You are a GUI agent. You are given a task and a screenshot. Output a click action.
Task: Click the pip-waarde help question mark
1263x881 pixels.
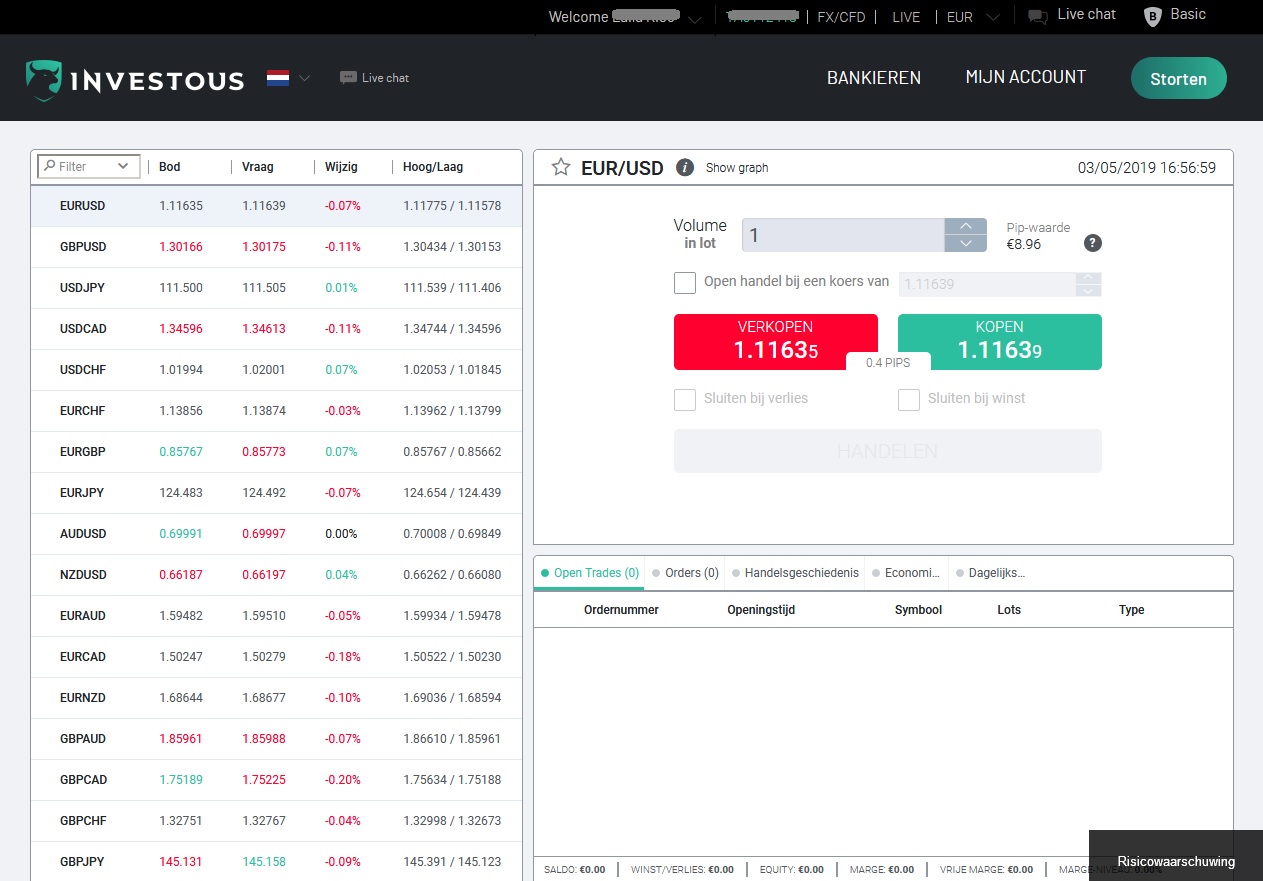pos(1092,243)
